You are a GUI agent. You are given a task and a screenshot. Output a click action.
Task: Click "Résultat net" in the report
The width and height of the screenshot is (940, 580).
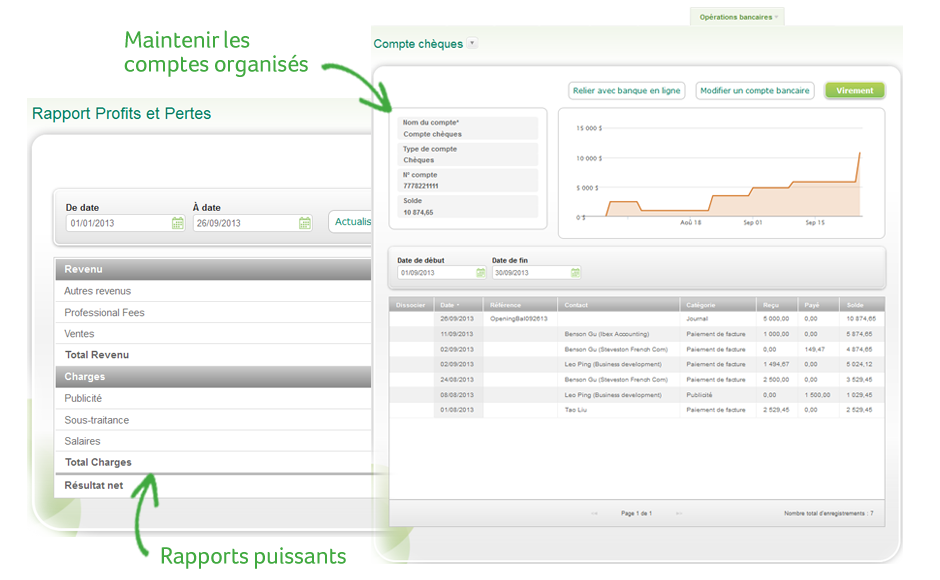click(x=95, y=483)
